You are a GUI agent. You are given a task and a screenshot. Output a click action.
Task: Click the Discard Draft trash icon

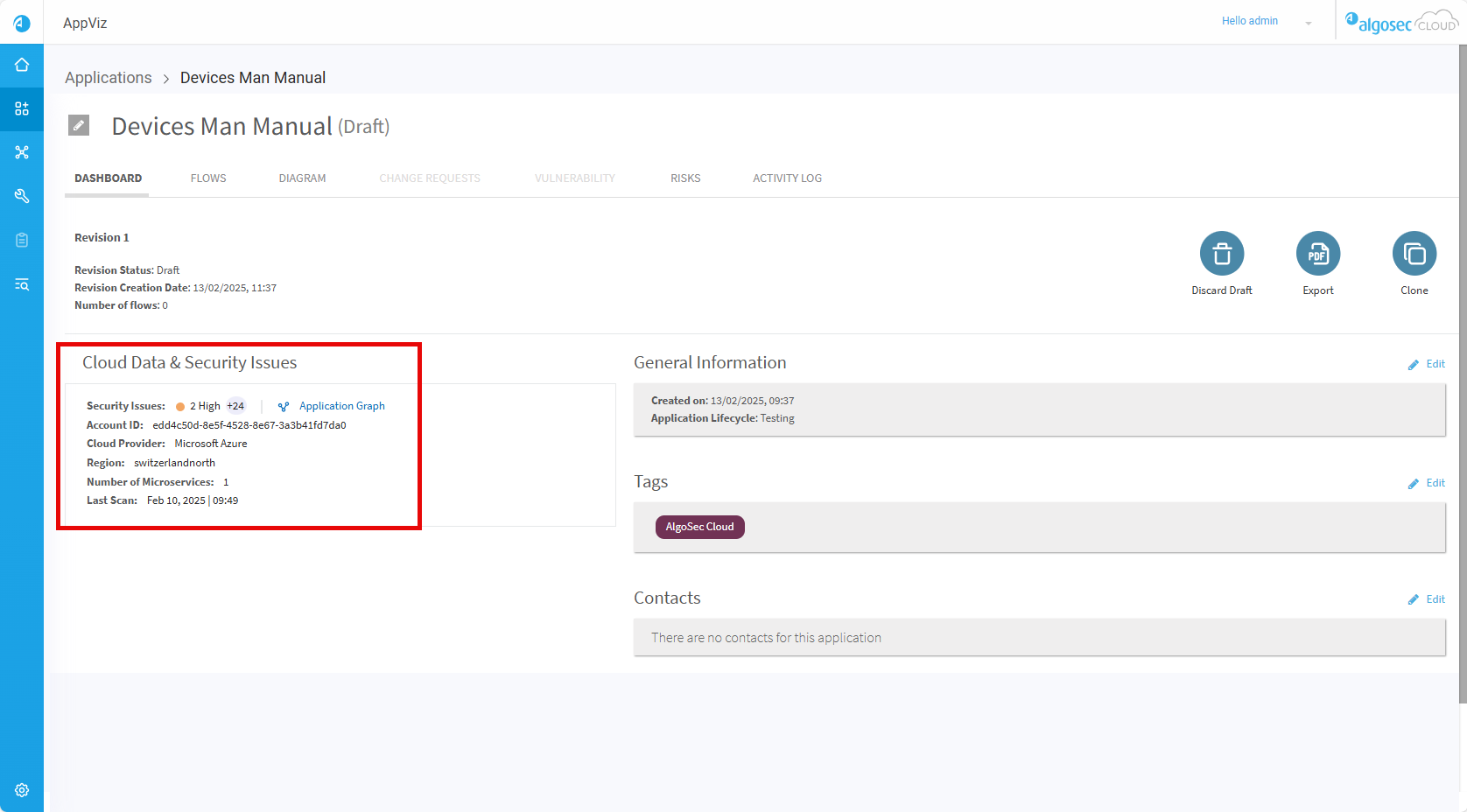(x=1221, y=254)
